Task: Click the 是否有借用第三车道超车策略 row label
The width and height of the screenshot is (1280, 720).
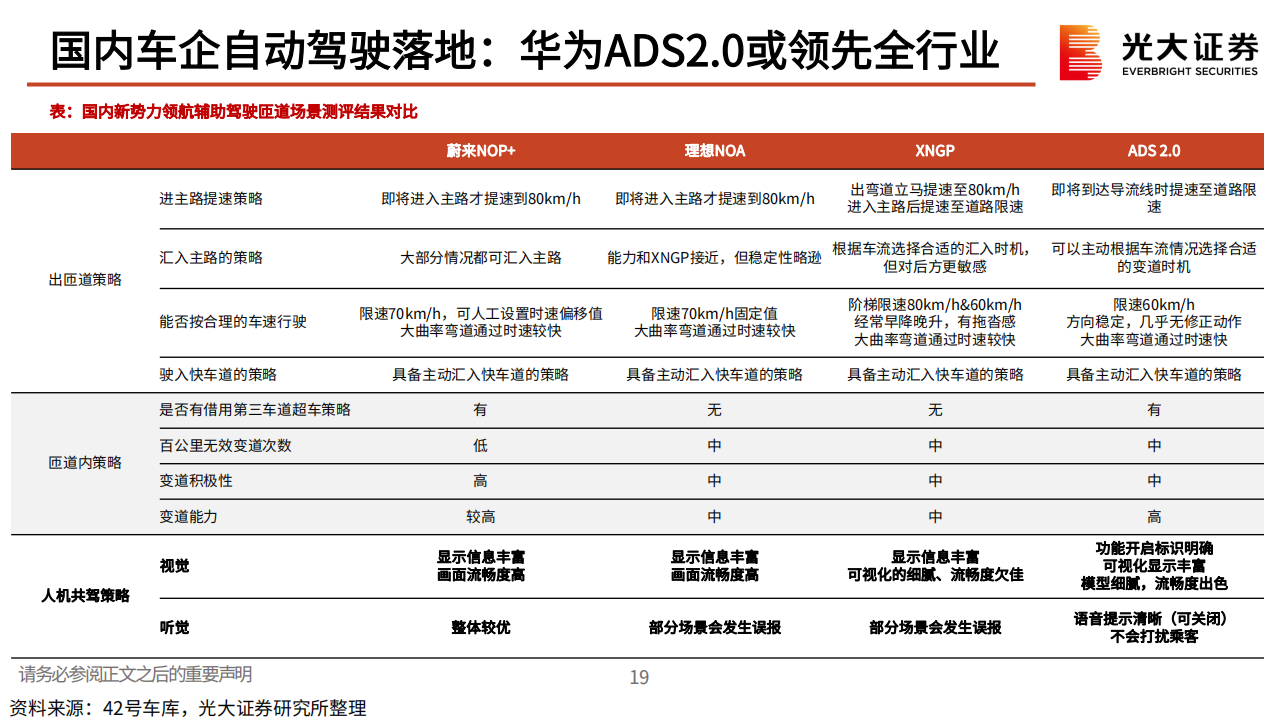Action: point(255,410)
